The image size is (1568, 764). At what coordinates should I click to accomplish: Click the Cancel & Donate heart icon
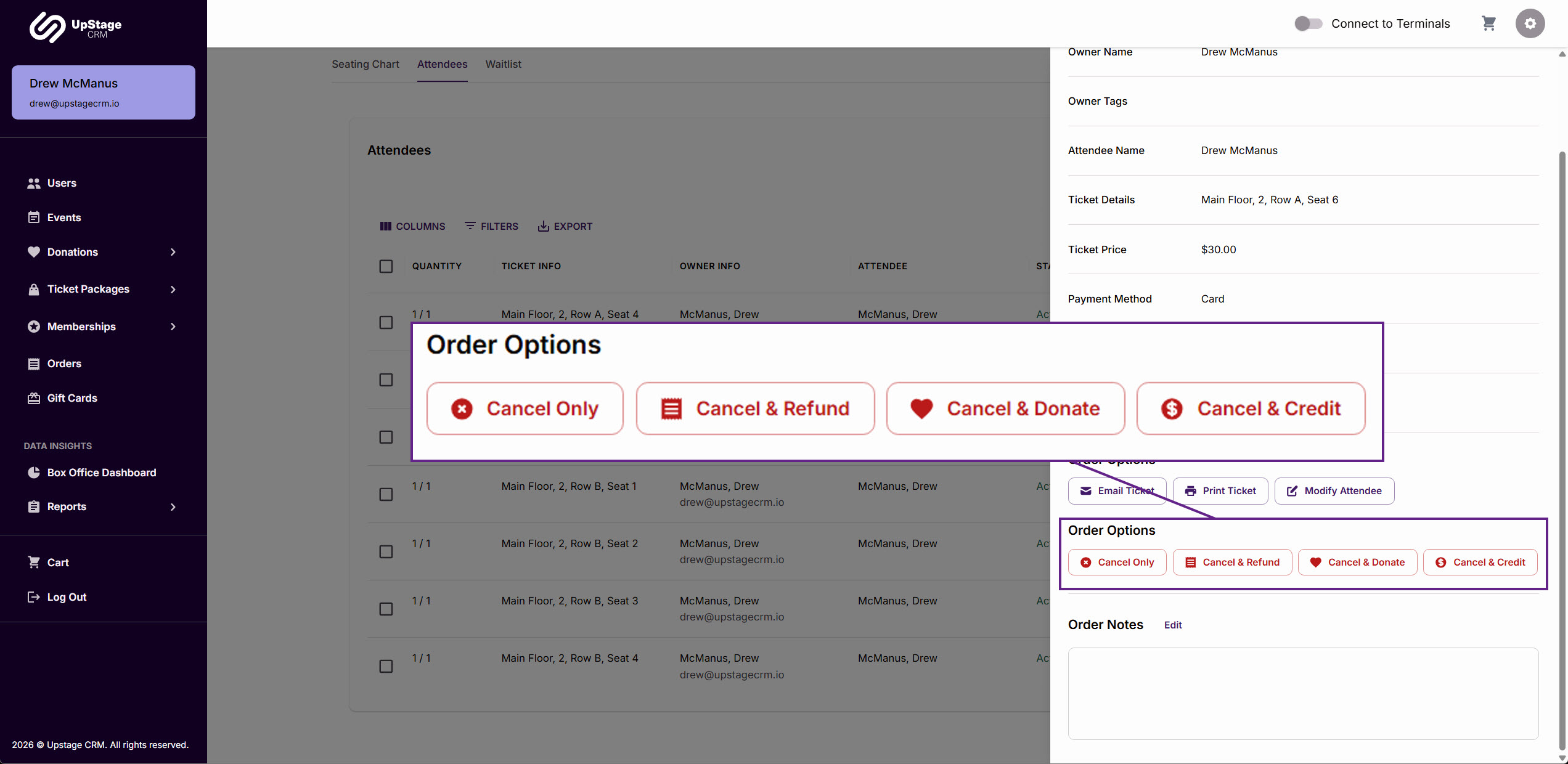pos(1315,562)
